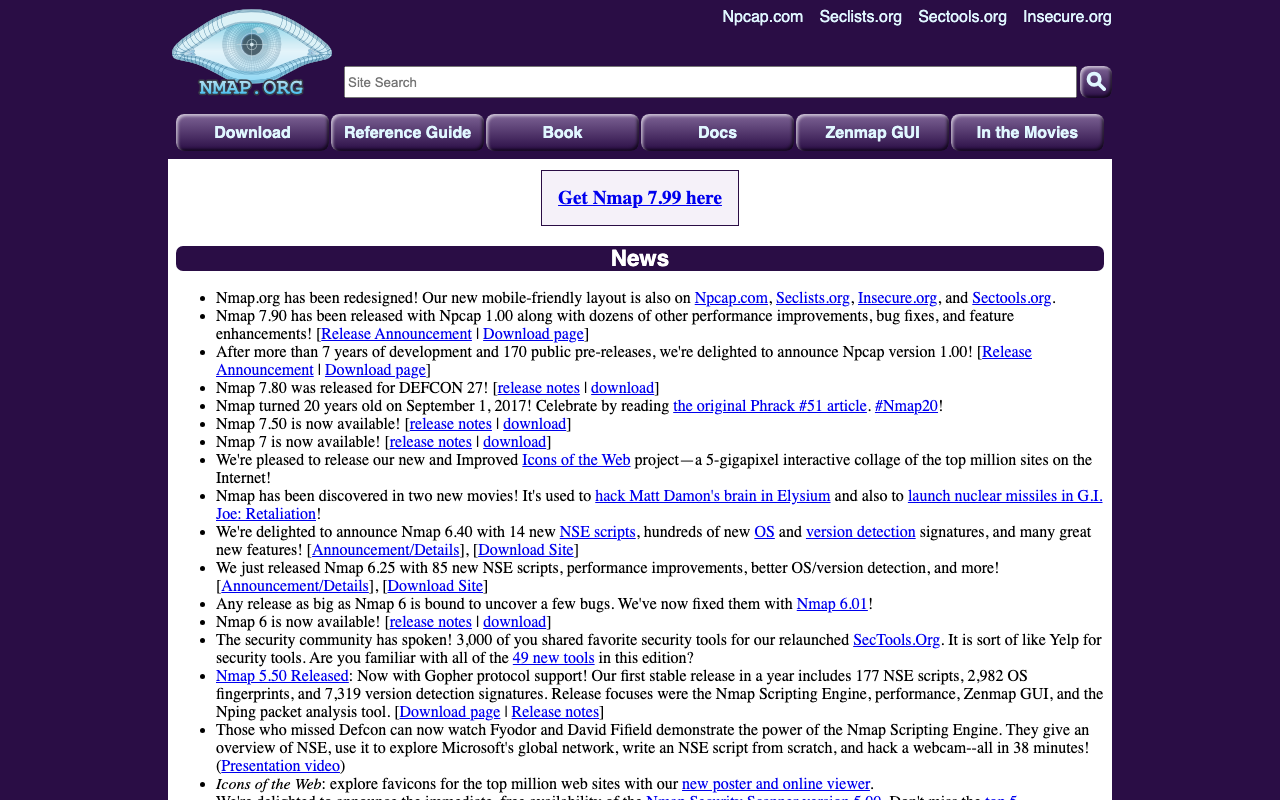This screenshot has height=800, width=1280.
Task: Open launch nuclear missiles in G.I. Joe link
Action: [1005, 496]
